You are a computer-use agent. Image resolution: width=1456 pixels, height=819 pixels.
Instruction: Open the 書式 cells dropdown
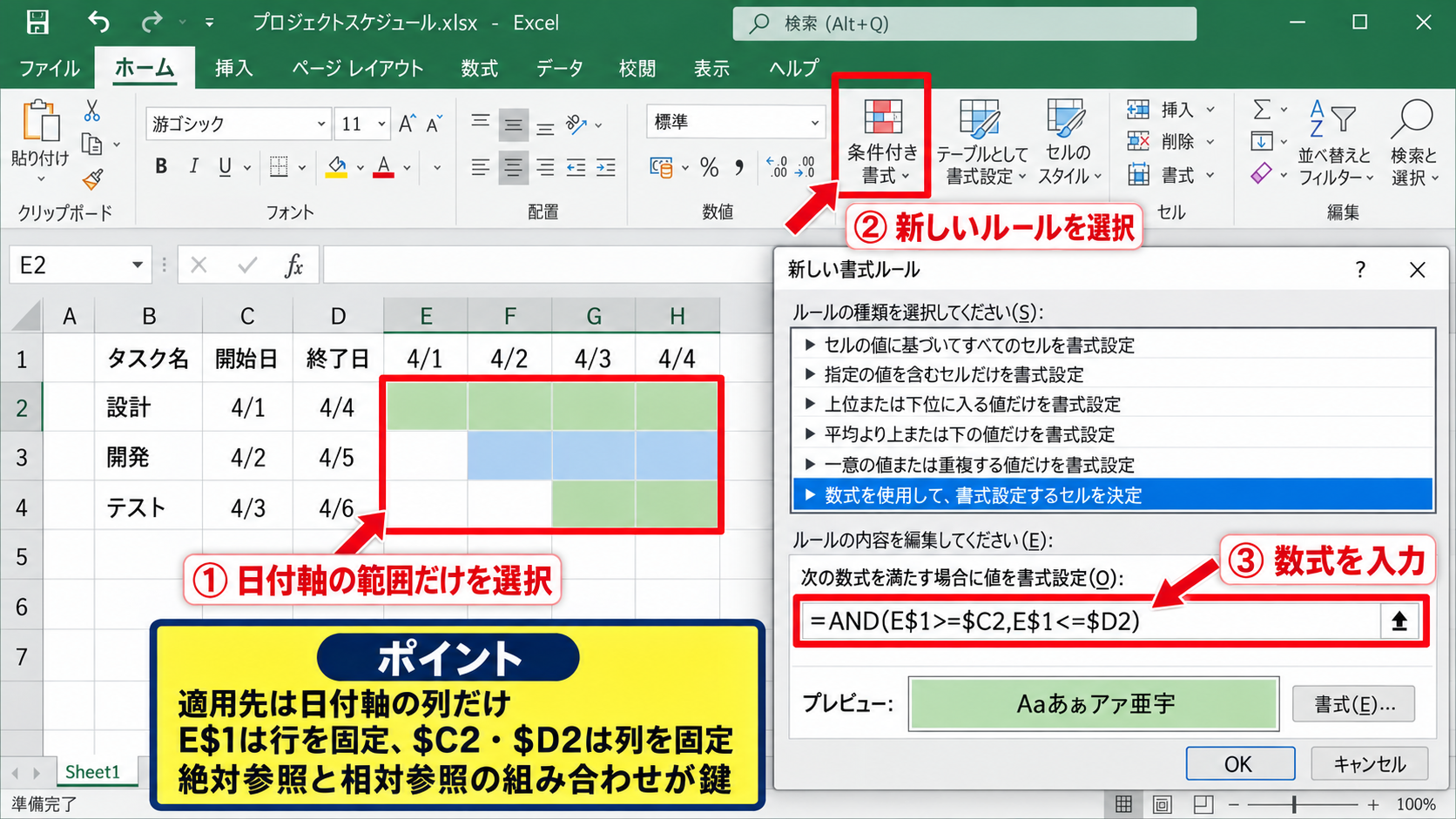(x=1170, y=175)
